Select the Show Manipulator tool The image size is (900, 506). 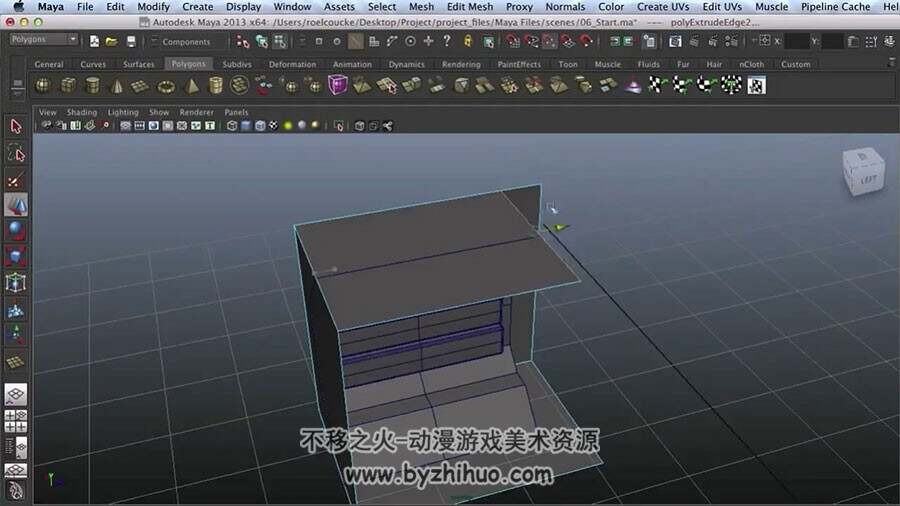15,336
